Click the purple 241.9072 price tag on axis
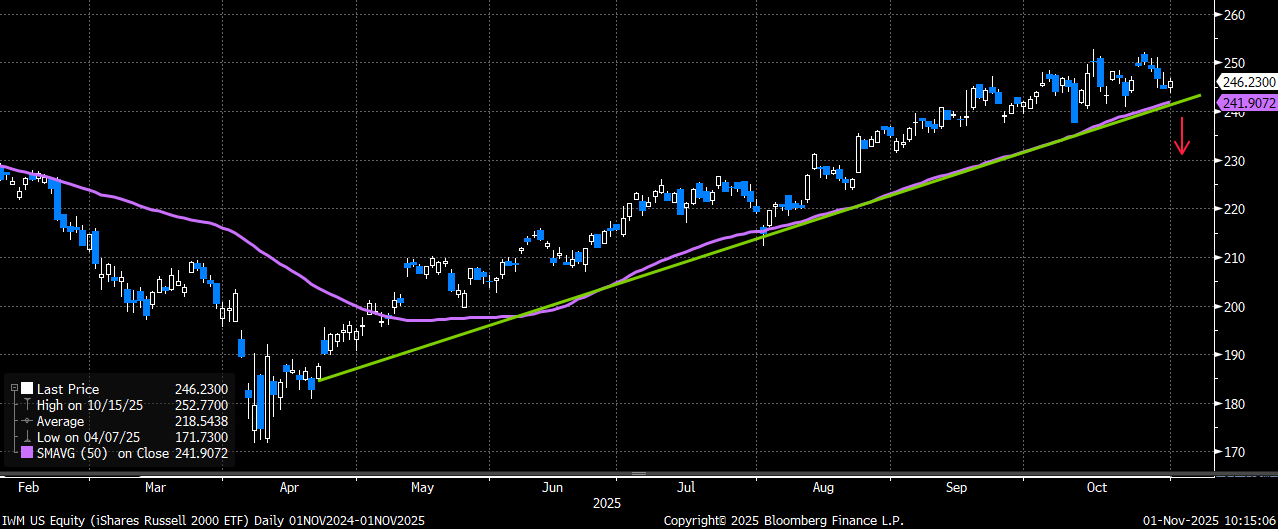This screenshot has height=529, width=1278. coord(1249,103)
